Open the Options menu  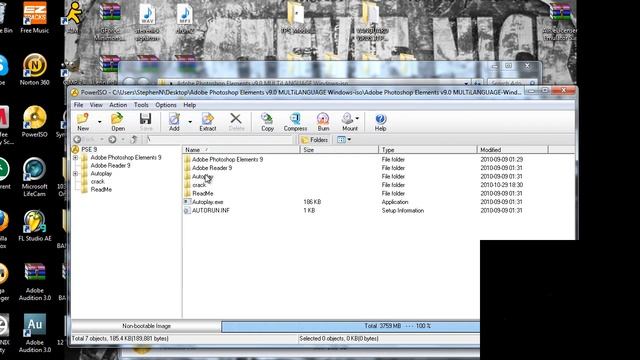click(166, 105)
